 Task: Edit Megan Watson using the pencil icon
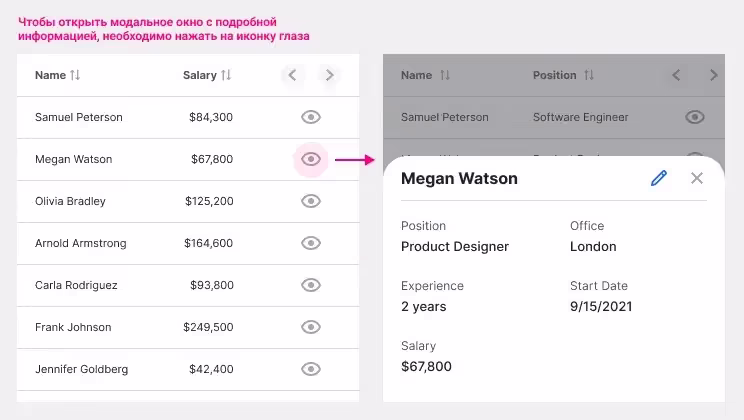(658, 178)
